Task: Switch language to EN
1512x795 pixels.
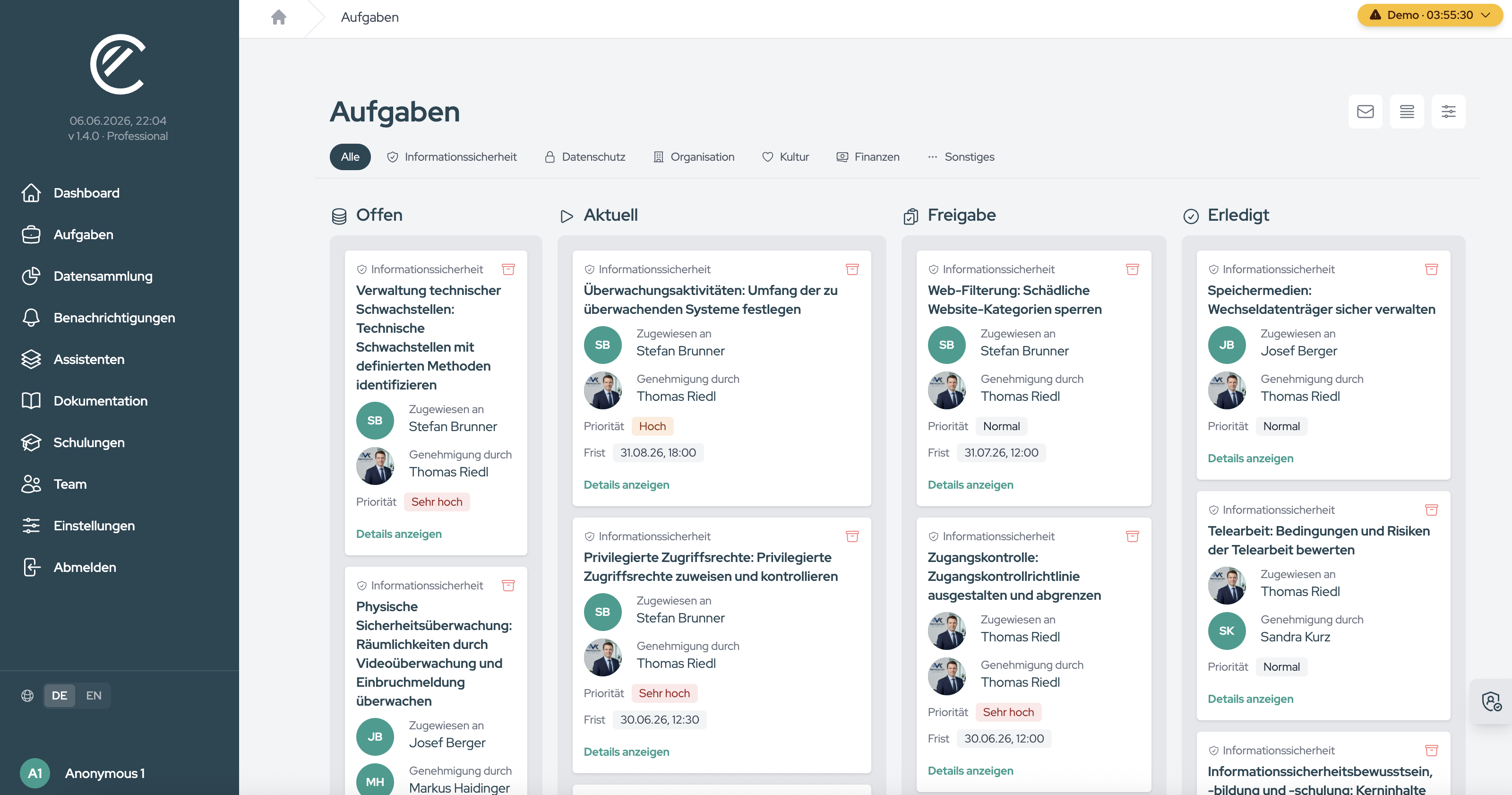Action: coord(94,696)
